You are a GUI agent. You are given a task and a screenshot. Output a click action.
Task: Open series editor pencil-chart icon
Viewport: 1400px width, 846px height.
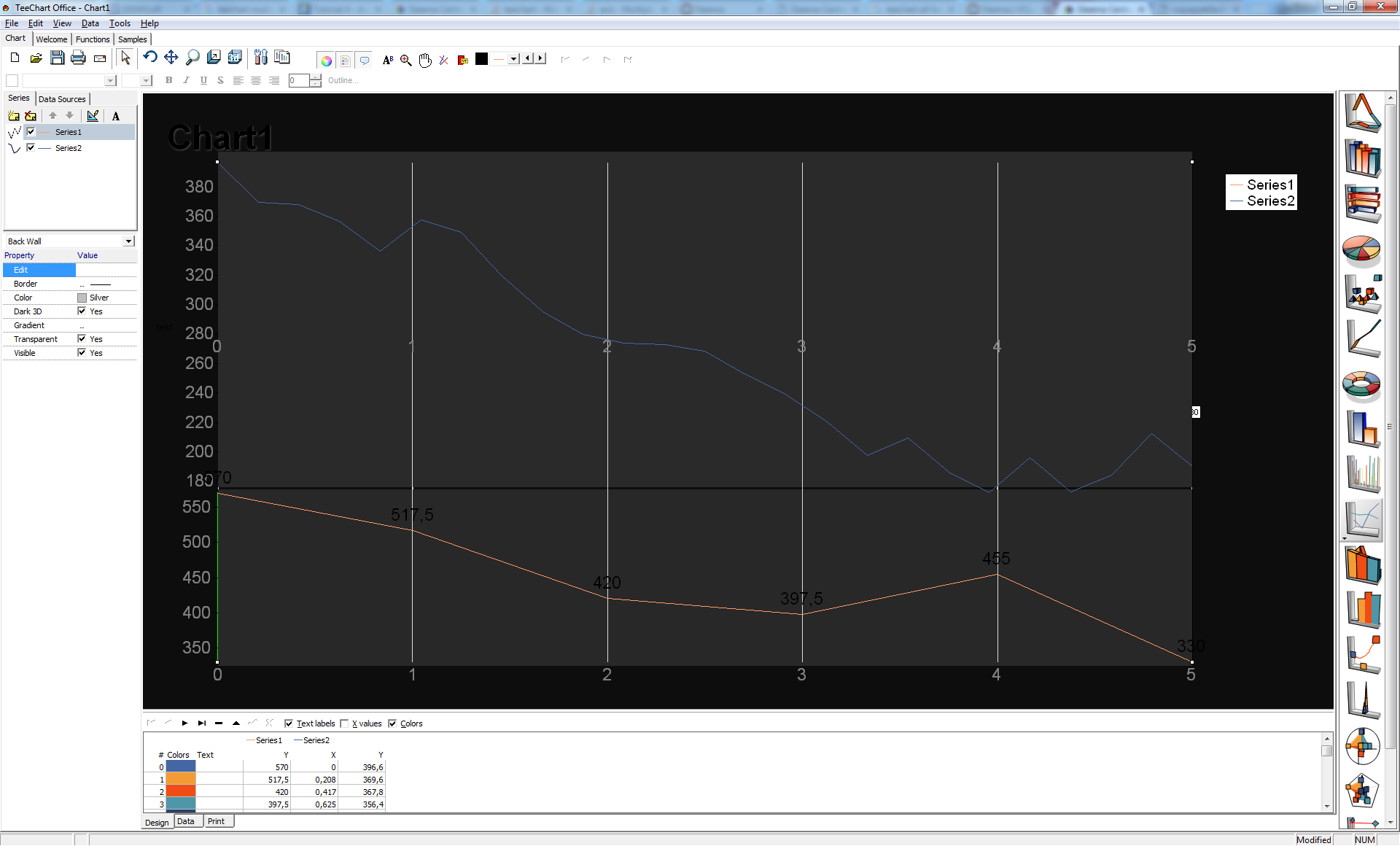pos(93,116)
